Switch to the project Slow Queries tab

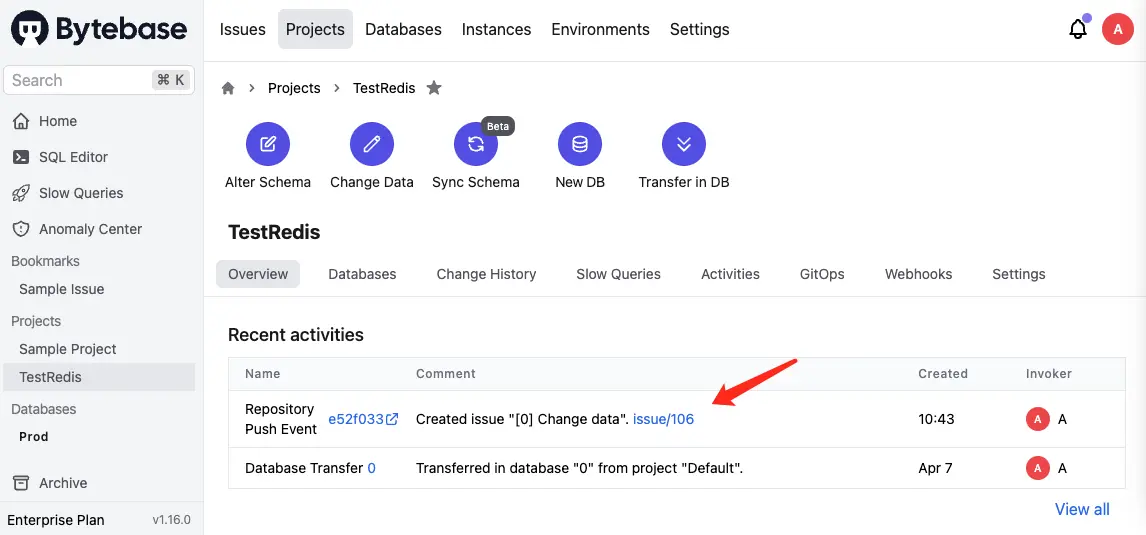(618, 274)
